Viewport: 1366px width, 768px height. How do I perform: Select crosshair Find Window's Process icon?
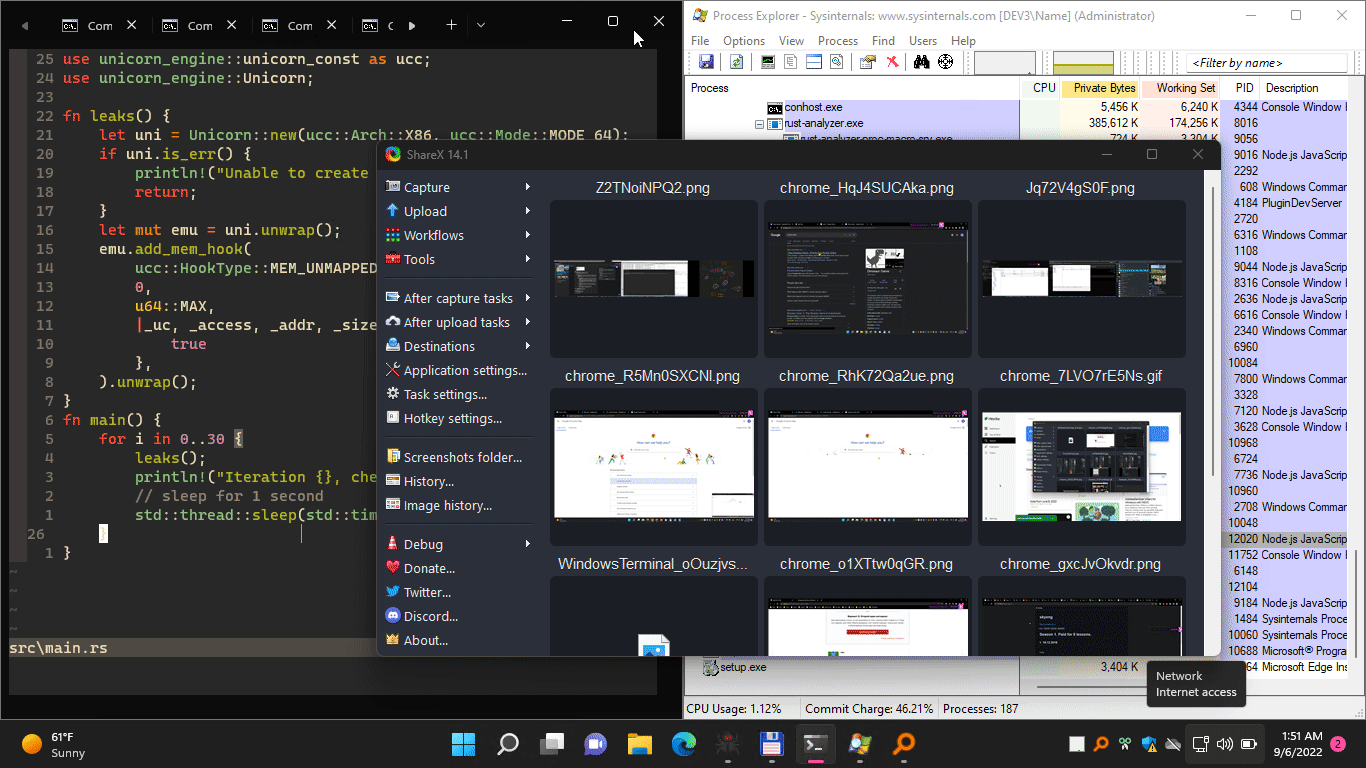(946, 62)
